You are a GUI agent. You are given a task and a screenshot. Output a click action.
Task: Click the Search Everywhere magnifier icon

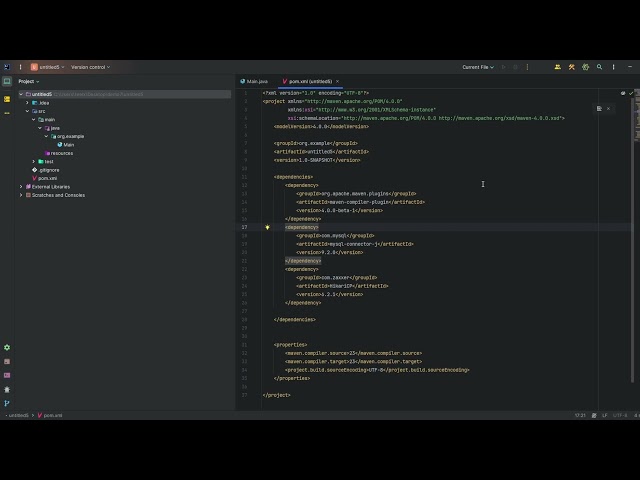coord(599,67)
